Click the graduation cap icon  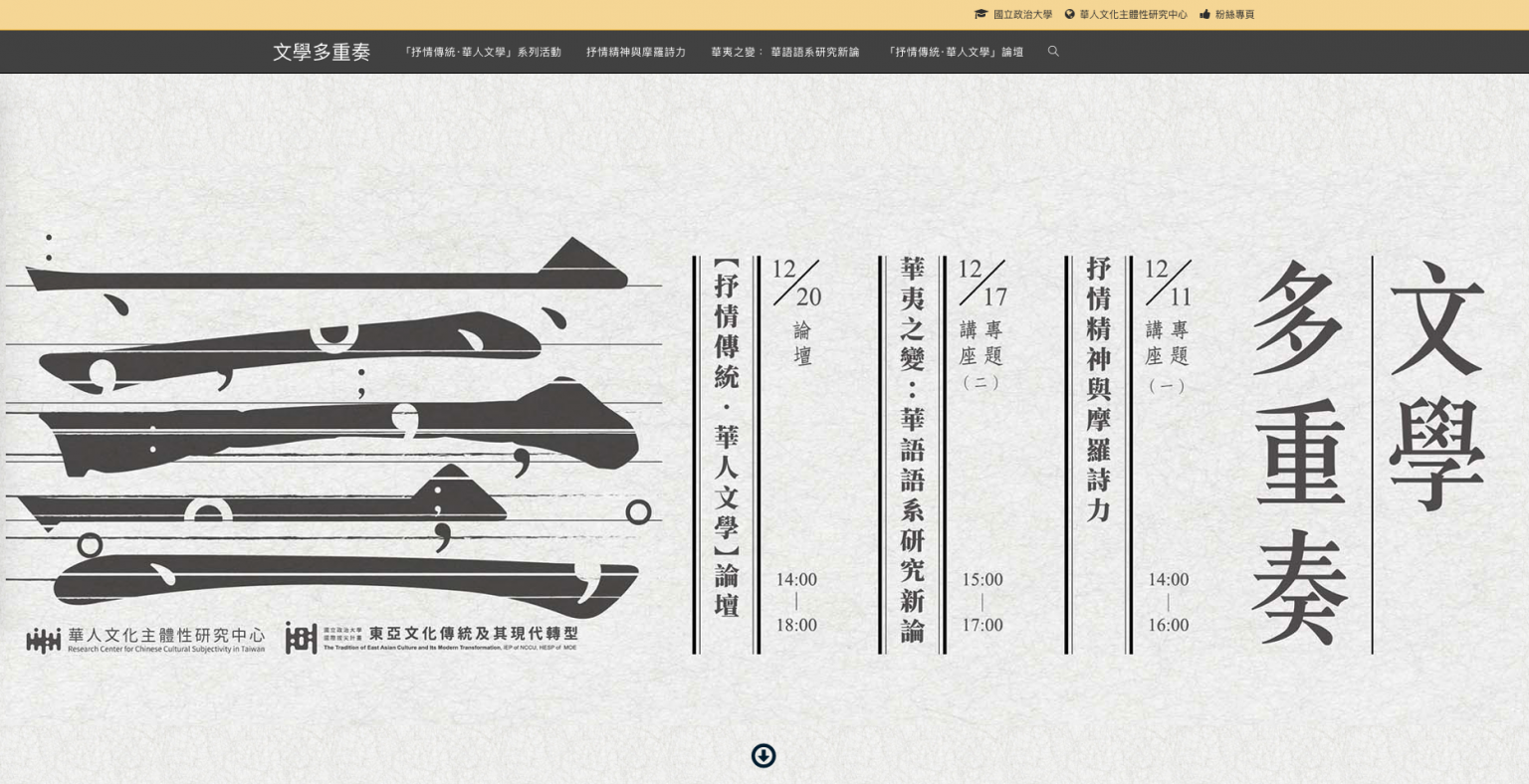click(x=981, y=15)
